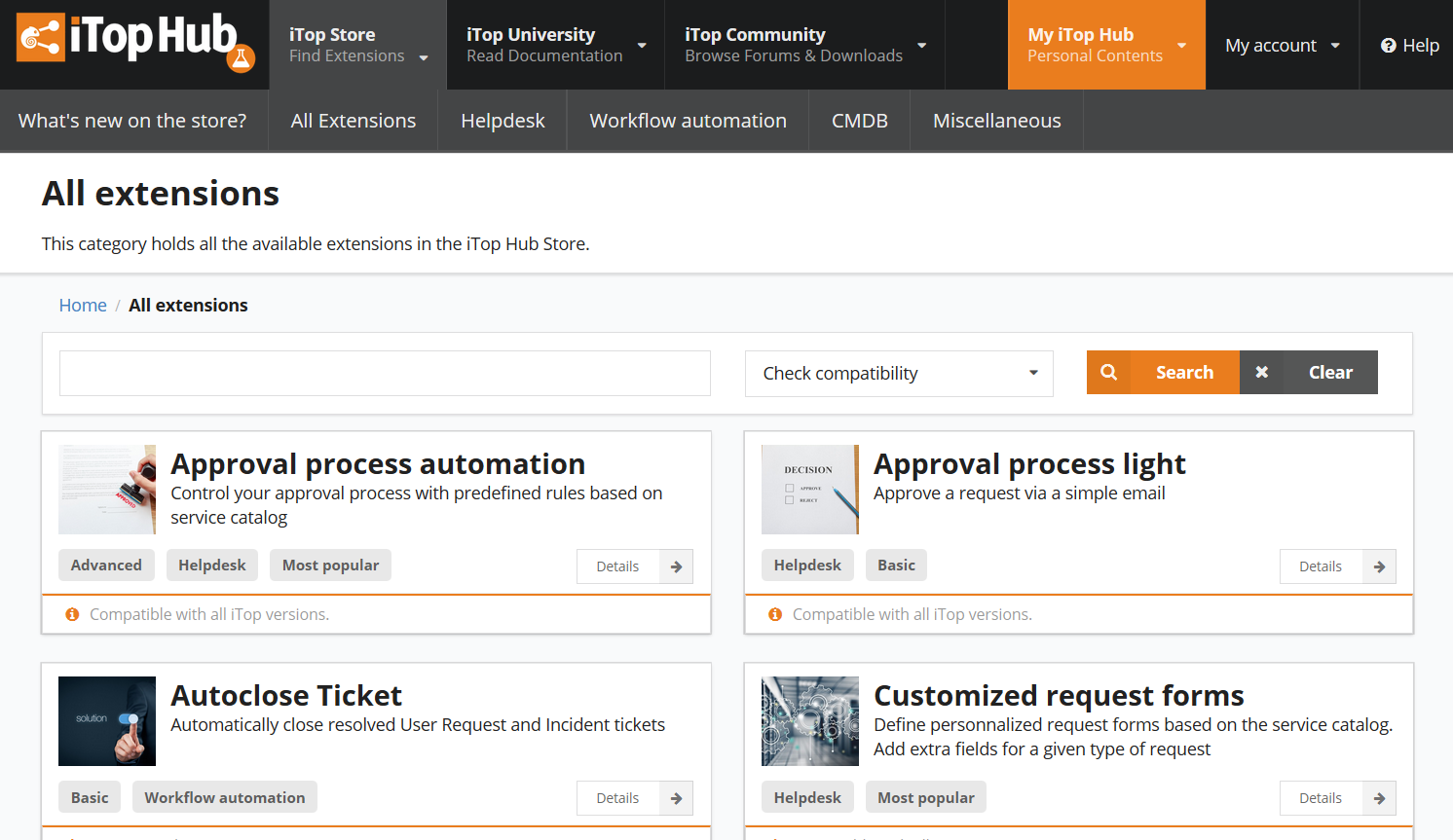This screenshot has width=1453, height=840.
Task: Click the Help question mark icon
Action: pos(1388,46)
